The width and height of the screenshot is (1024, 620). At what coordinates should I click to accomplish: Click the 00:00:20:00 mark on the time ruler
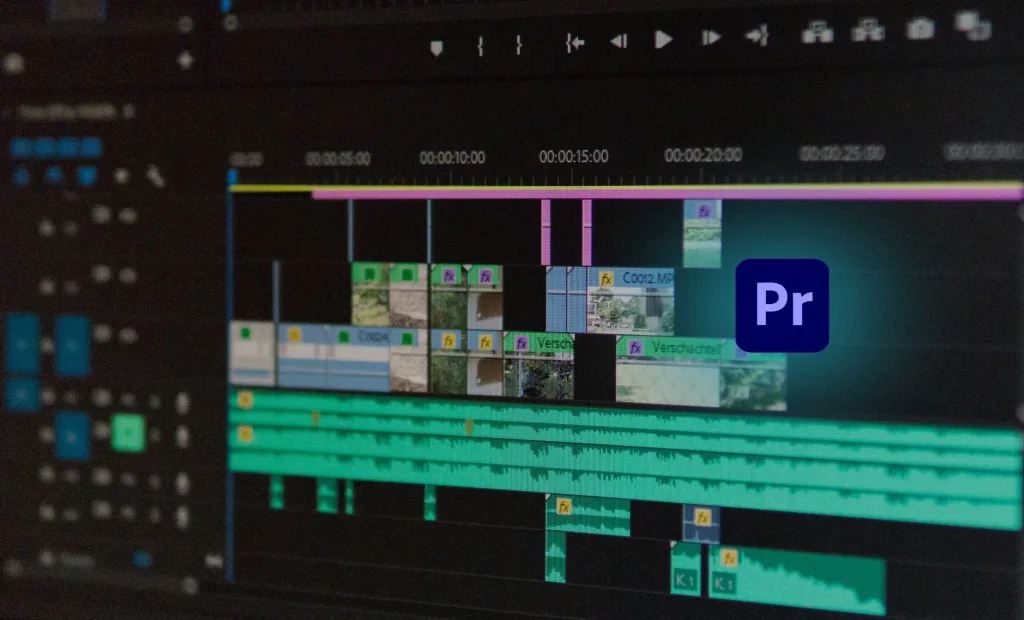(703, 155)
